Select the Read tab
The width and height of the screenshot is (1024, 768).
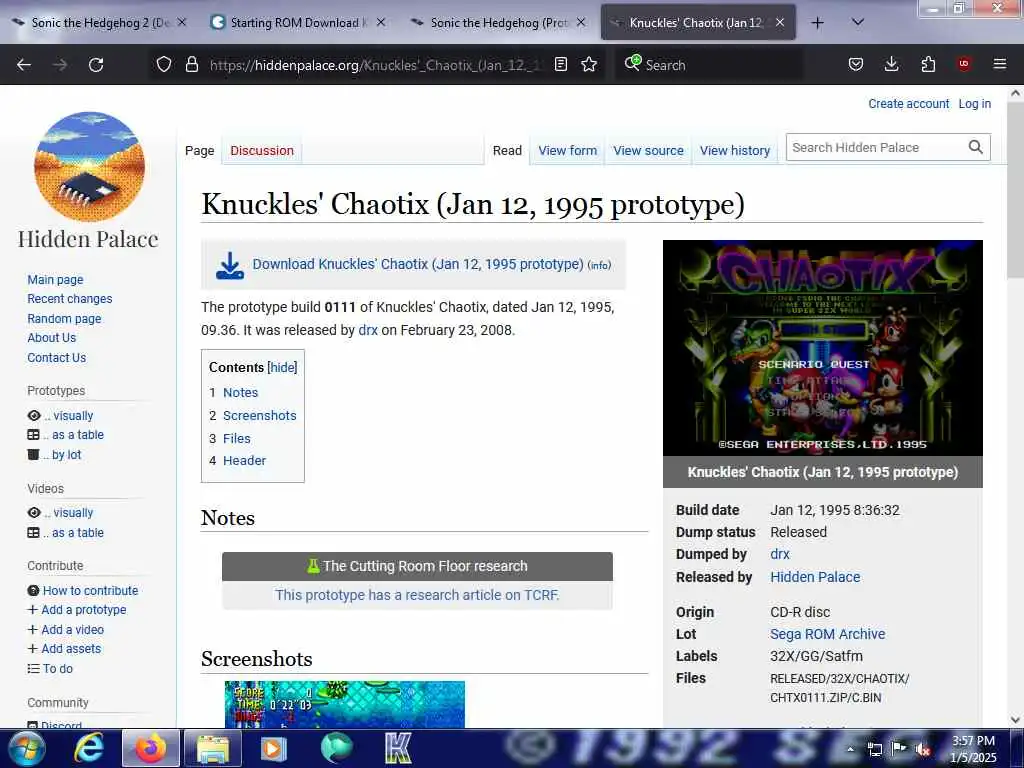tap(507, 150)
